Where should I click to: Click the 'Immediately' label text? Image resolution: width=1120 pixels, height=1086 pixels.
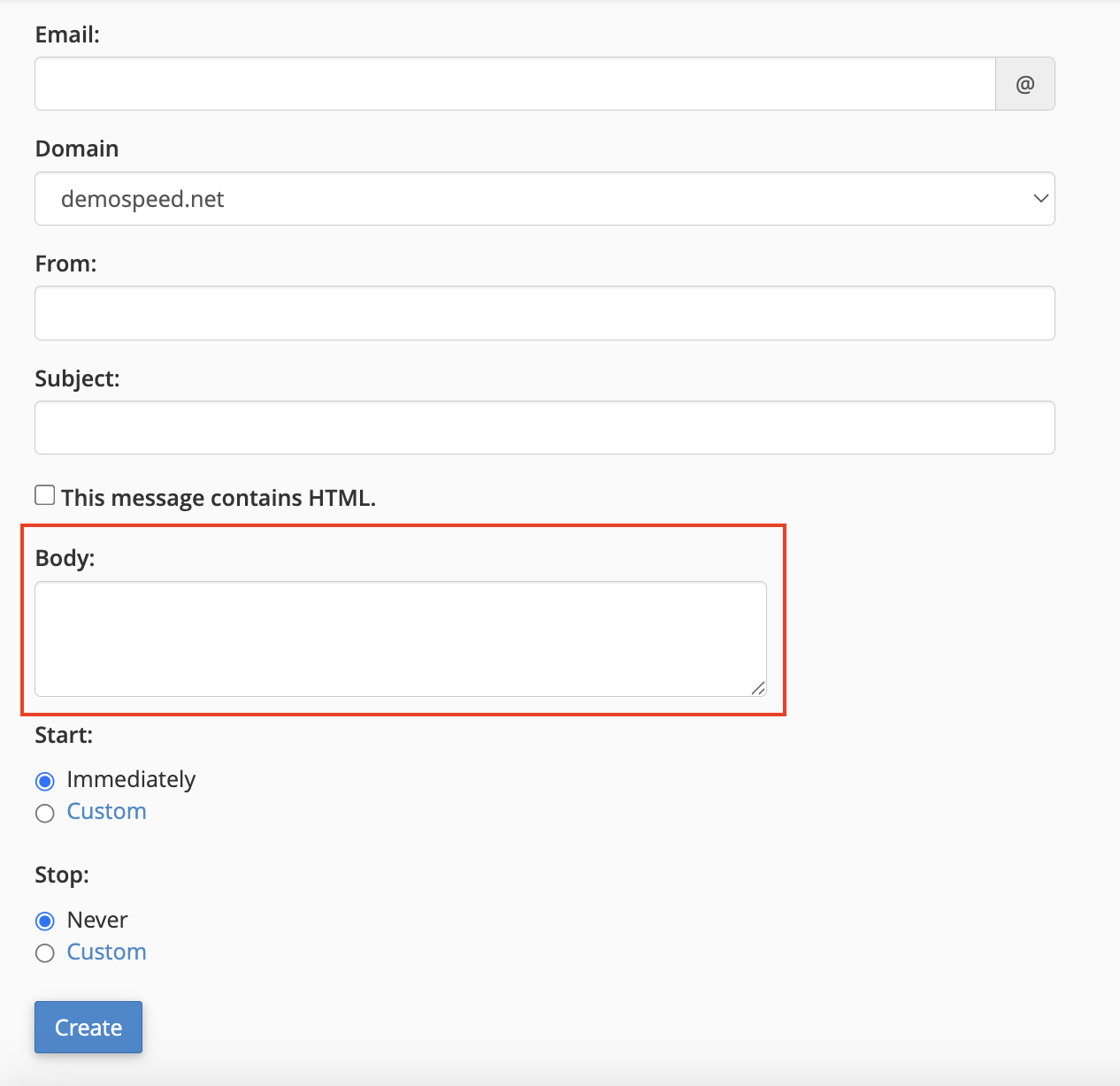click(131, 780)
